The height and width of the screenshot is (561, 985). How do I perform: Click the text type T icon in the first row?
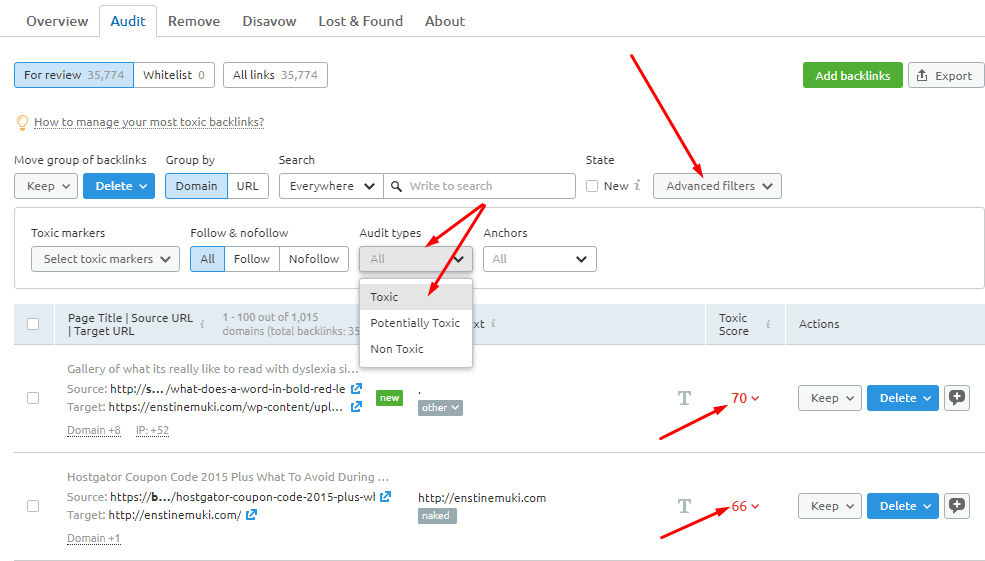pyautogui.click(x=684, y=398)
